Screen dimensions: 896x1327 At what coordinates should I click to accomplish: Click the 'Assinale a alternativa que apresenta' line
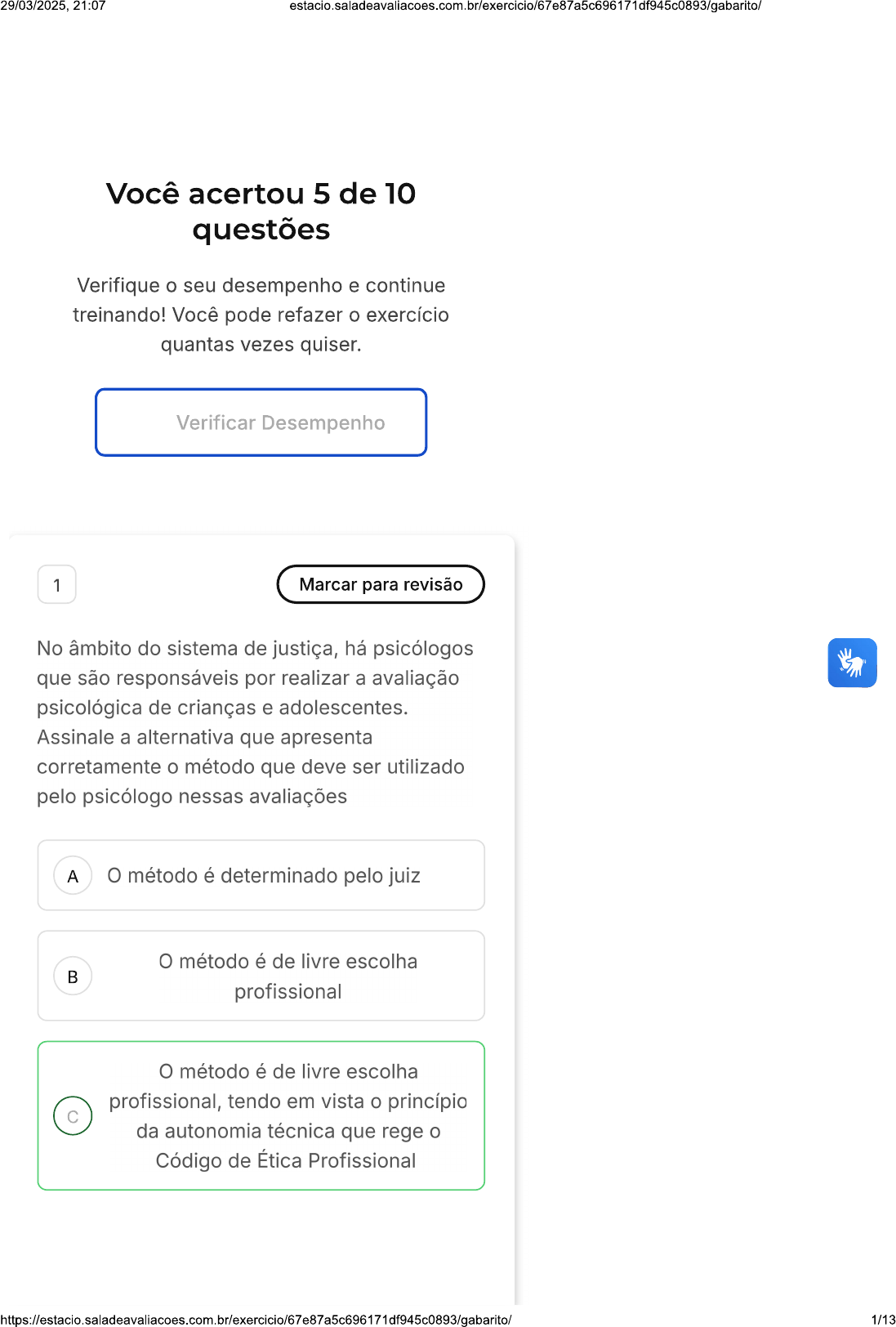(205, 737)
